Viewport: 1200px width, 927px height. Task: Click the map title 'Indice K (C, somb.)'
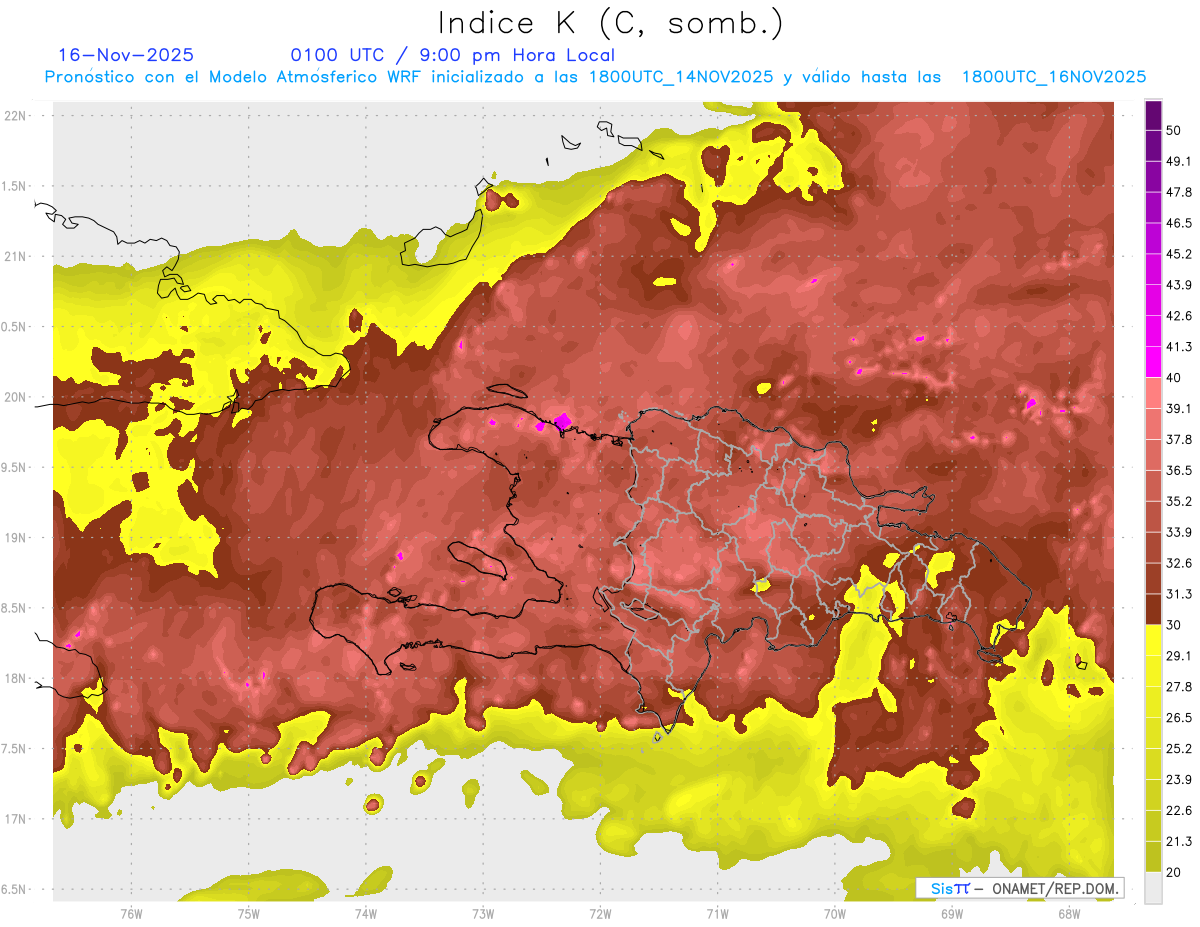pyautogui.click(x=611, y=23)
